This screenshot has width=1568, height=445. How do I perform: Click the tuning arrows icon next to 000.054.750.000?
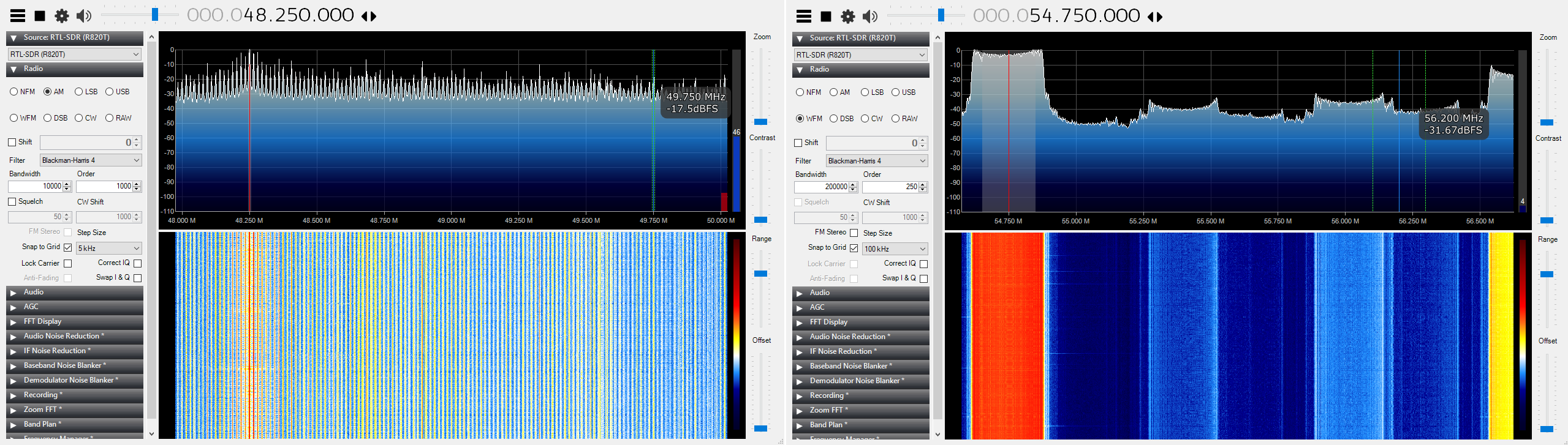(x=1155, y=17)
